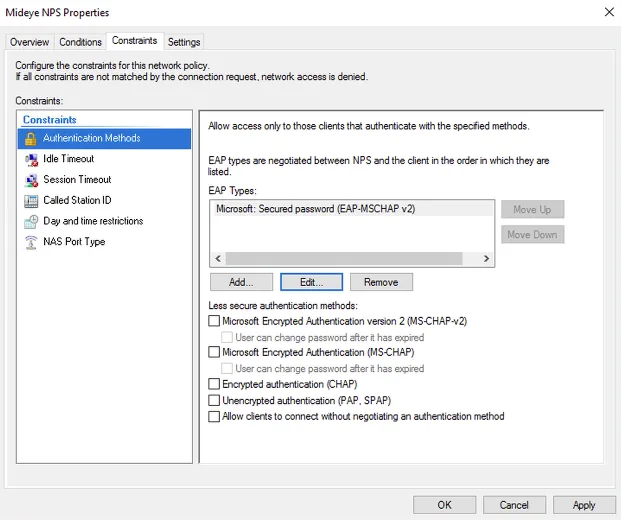Viewport: 621px width, 520px height.
Task: Click the Apply button
Action: tap(584, 505)
